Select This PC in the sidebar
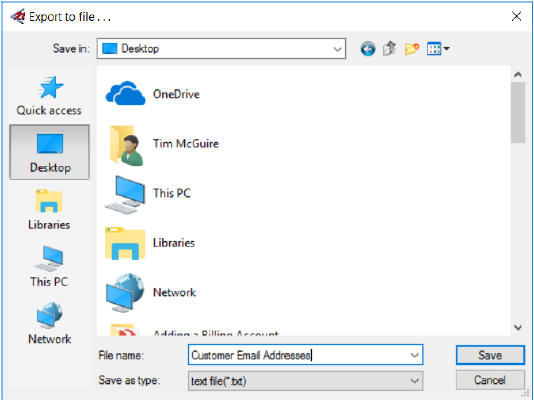 tap(49, 266)
